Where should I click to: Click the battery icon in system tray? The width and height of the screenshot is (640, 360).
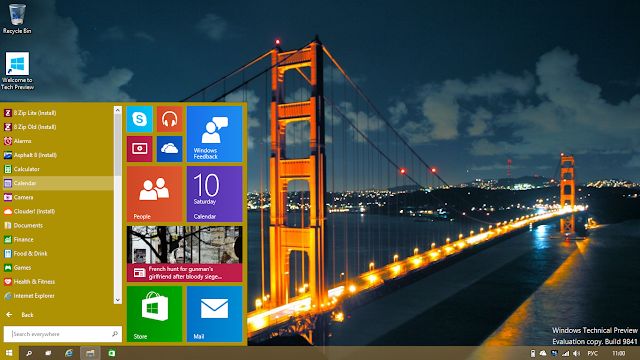point(533,353)
